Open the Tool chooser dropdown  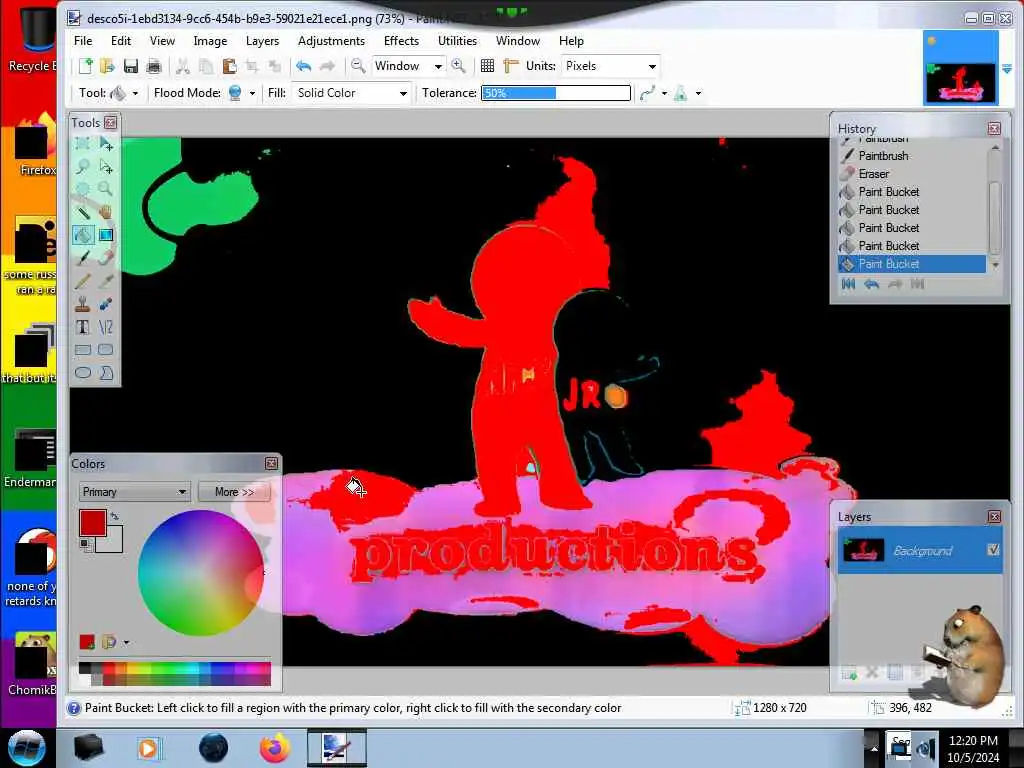click(x=135, y=93)
